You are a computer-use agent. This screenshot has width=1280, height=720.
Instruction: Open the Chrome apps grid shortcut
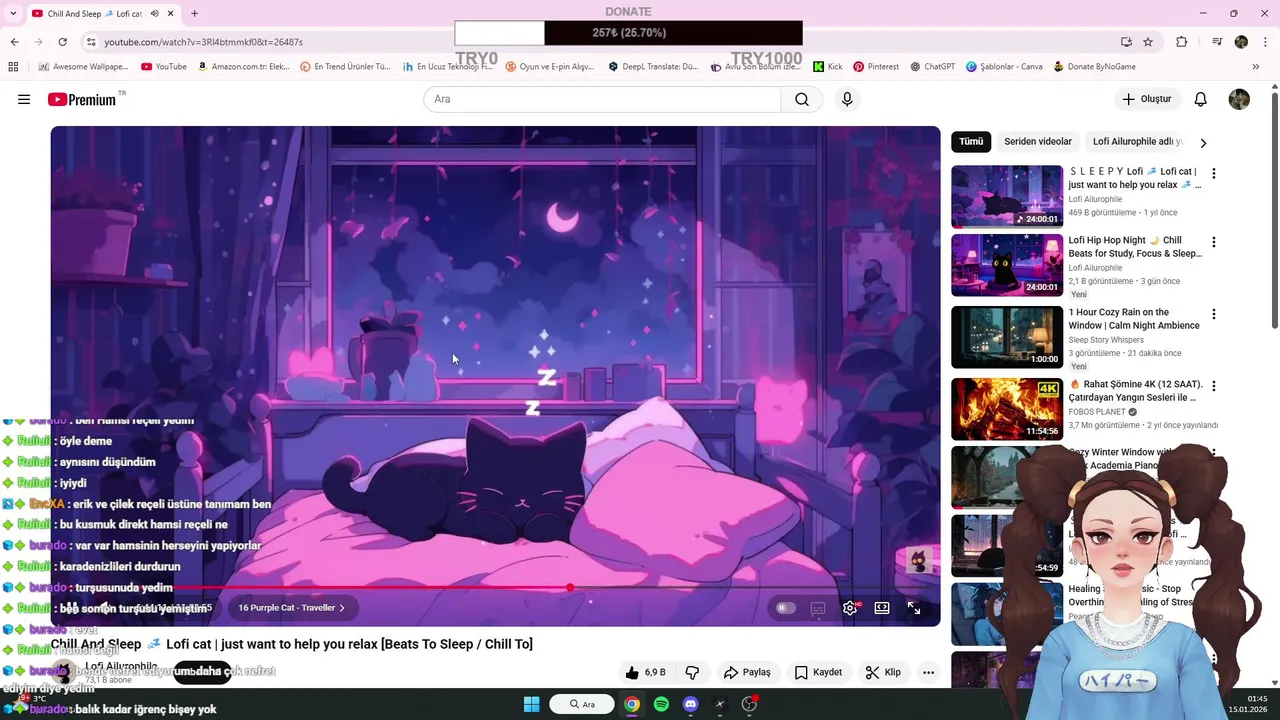pyautogui.click(x=13, y=67)
